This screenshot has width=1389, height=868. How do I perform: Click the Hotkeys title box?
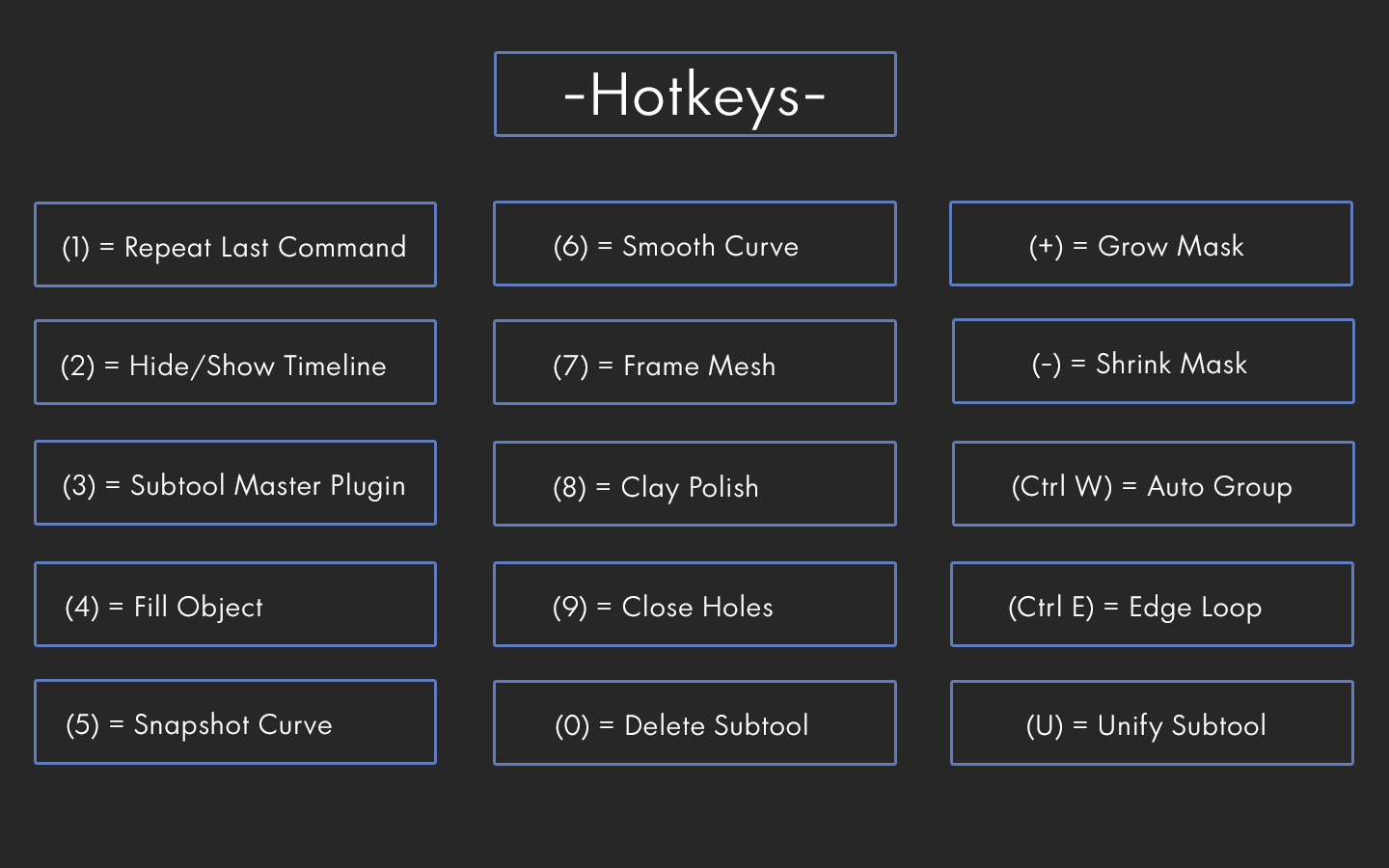694,94
